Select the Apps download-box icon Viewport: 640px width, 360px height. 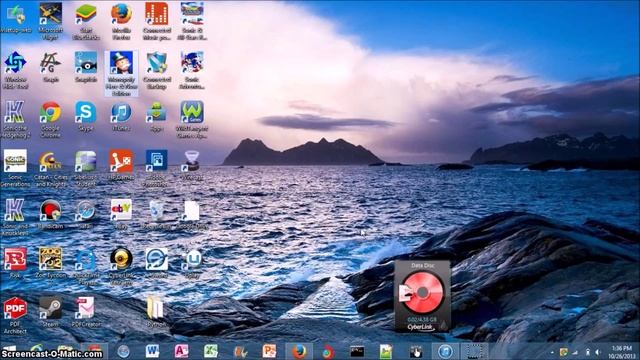coord(157,116)
